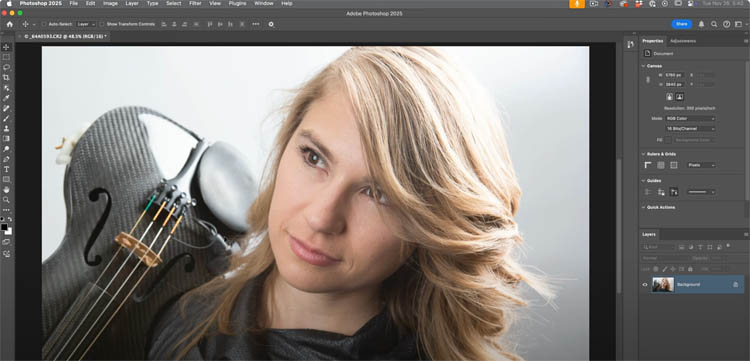The image size is (750, 361).
Task: Select the Move tool in the toolbar
Action: (6, 47)
